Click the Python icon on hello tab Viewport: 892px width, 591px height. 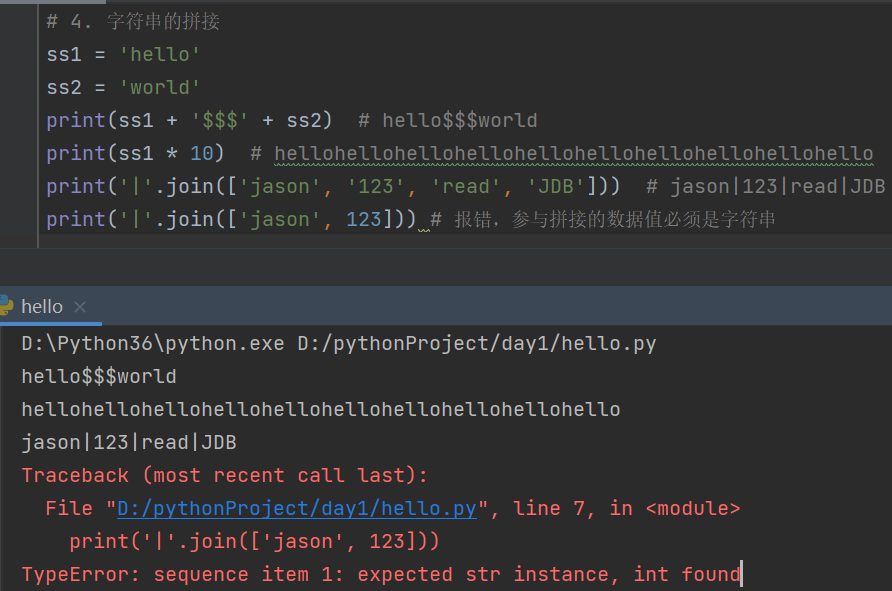[6, 306]
